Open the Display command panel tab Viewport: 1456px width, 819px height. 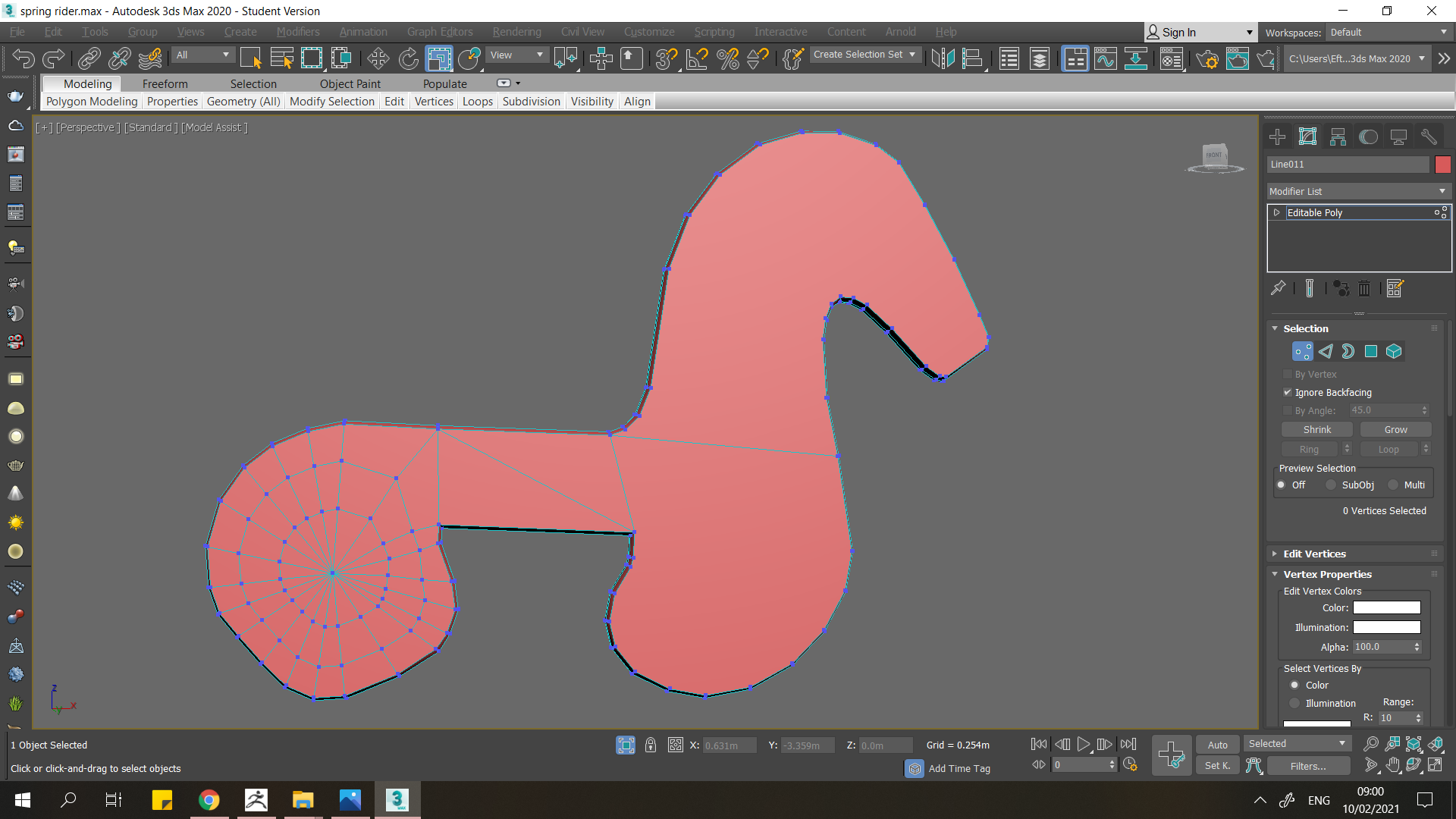[x=1398, y=136]
